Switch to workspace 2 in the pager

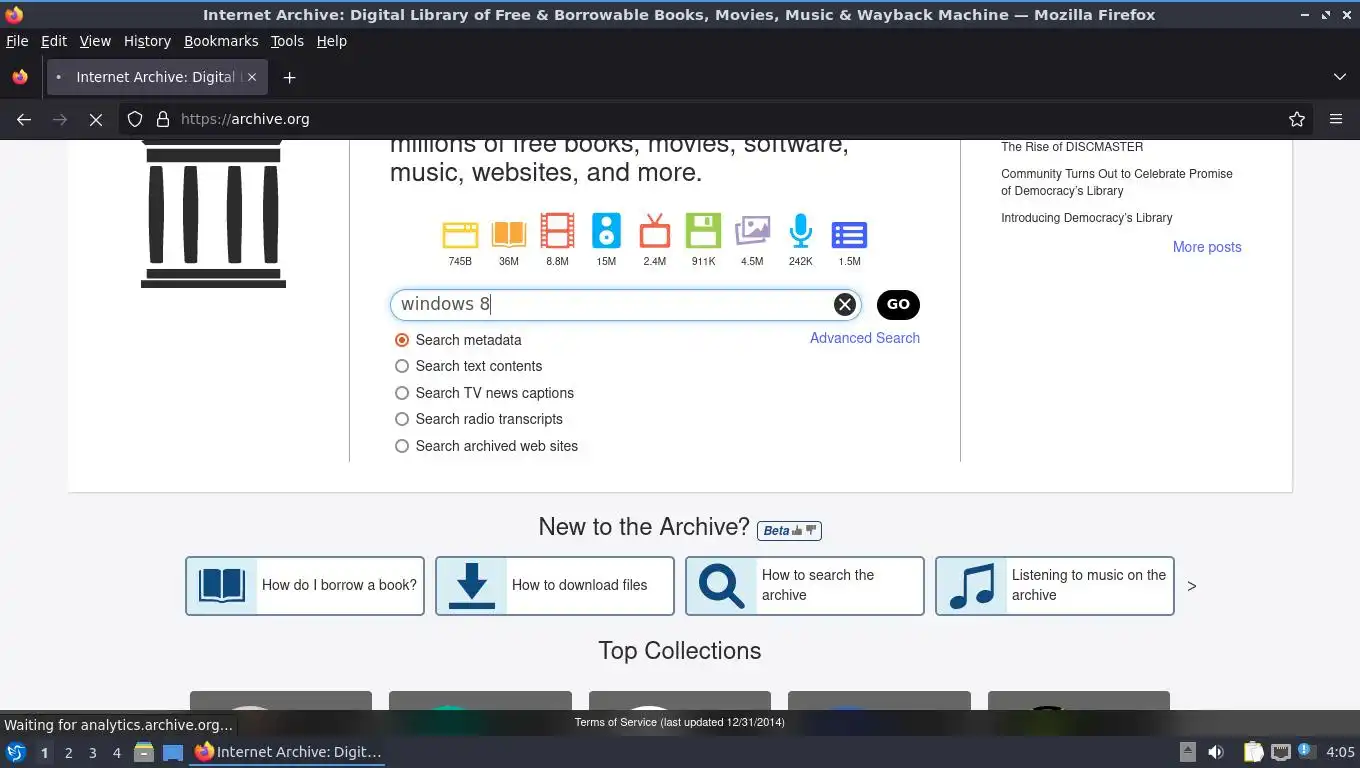(68, 752)
